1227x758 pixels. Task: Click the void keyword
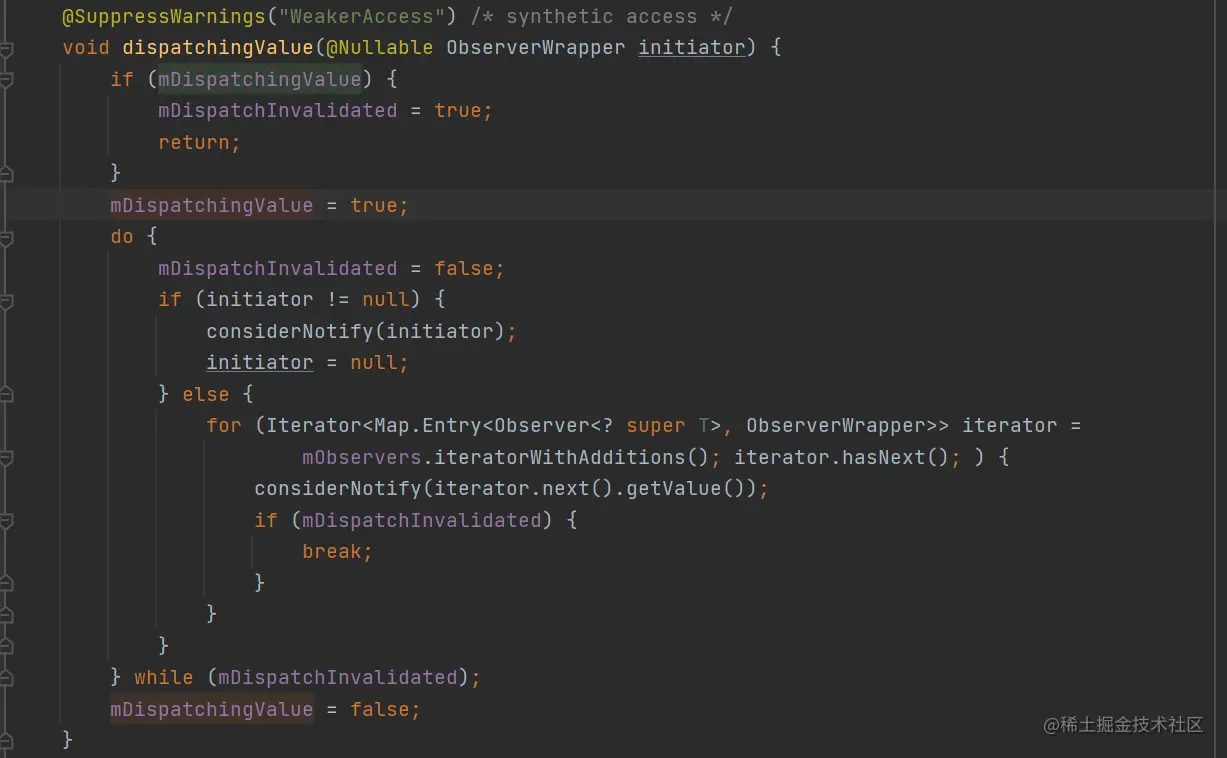pos(86,47)
